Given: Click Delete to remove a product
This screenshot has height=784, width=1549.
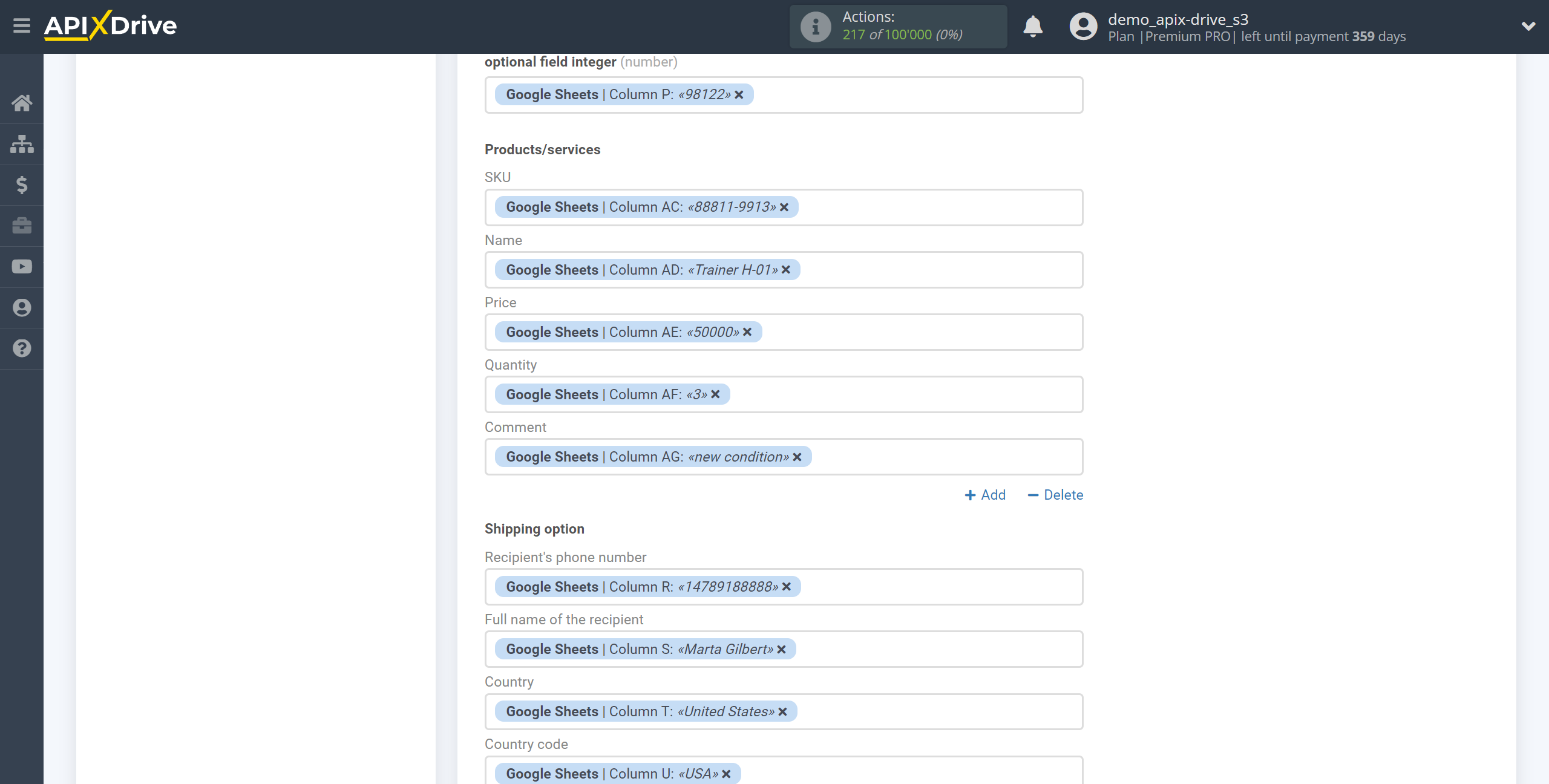Looking at the screenshot, I should click(1055, 495).
